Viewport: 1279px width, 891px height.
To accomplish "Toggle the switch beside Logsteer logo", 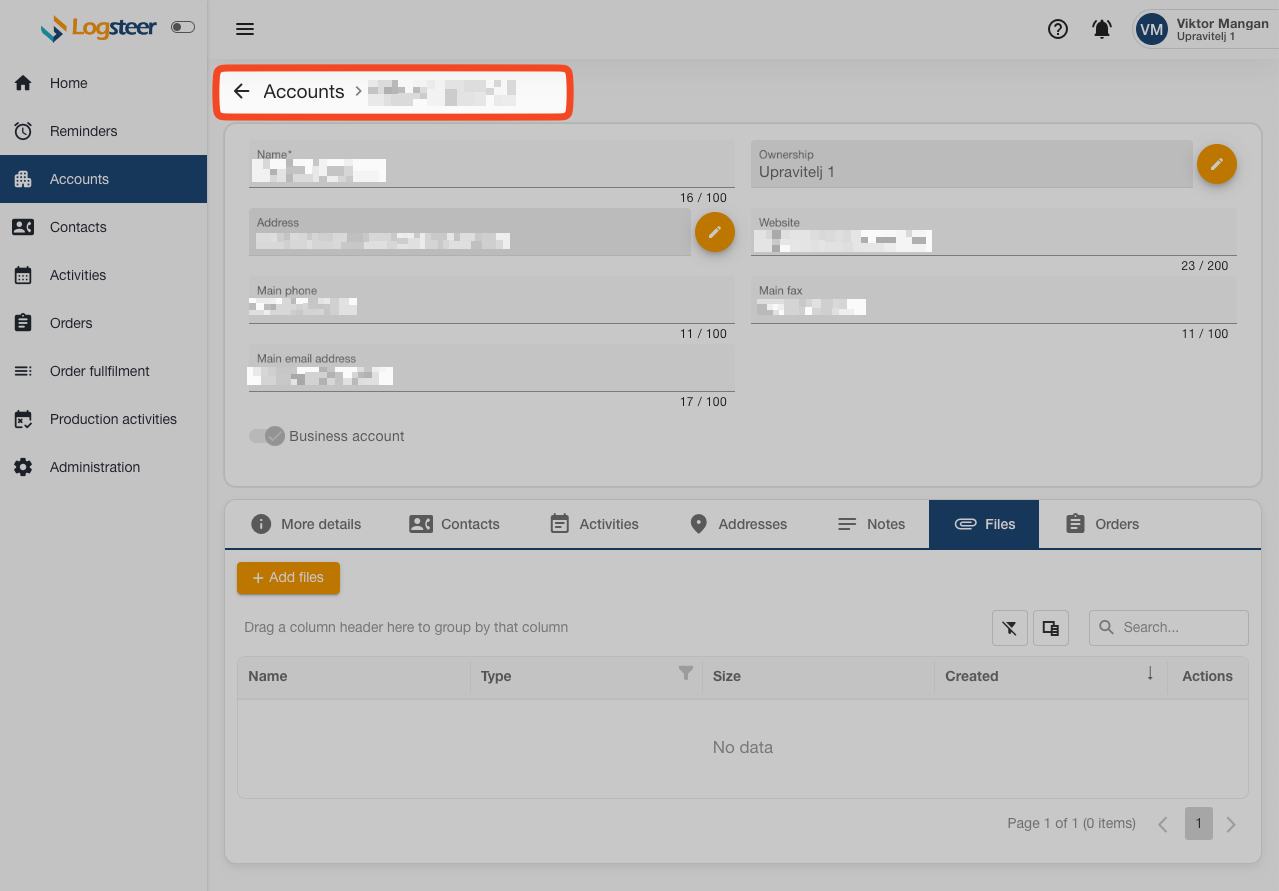I will tap(183, 27).
